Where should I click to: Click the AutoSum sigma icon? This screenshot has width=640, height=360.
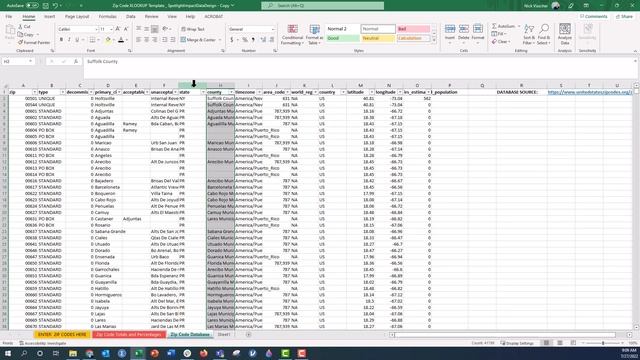point(494,26)
